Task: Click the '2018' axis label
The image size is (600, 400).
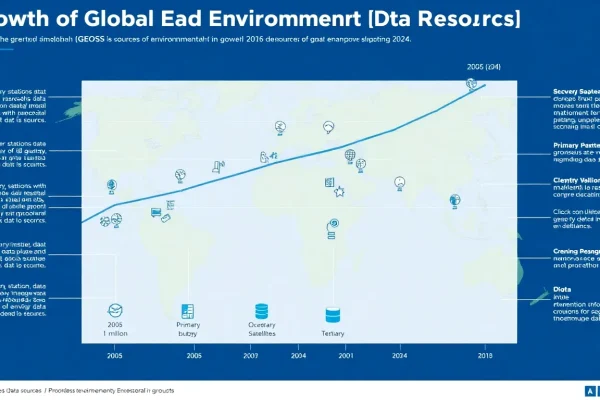Action: coord(485,356)
